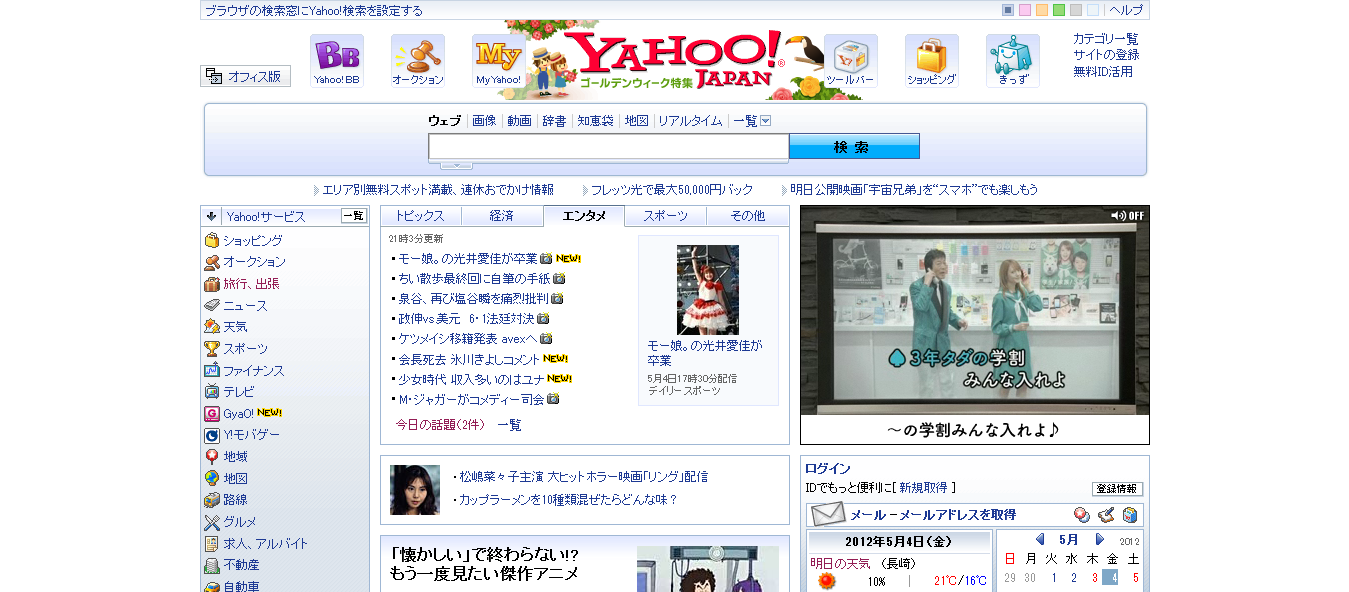The width and height of the screenshot is (1349, 592).
Task: Click the 地域 pin icon in sidebar
Action: pos(212,457)
